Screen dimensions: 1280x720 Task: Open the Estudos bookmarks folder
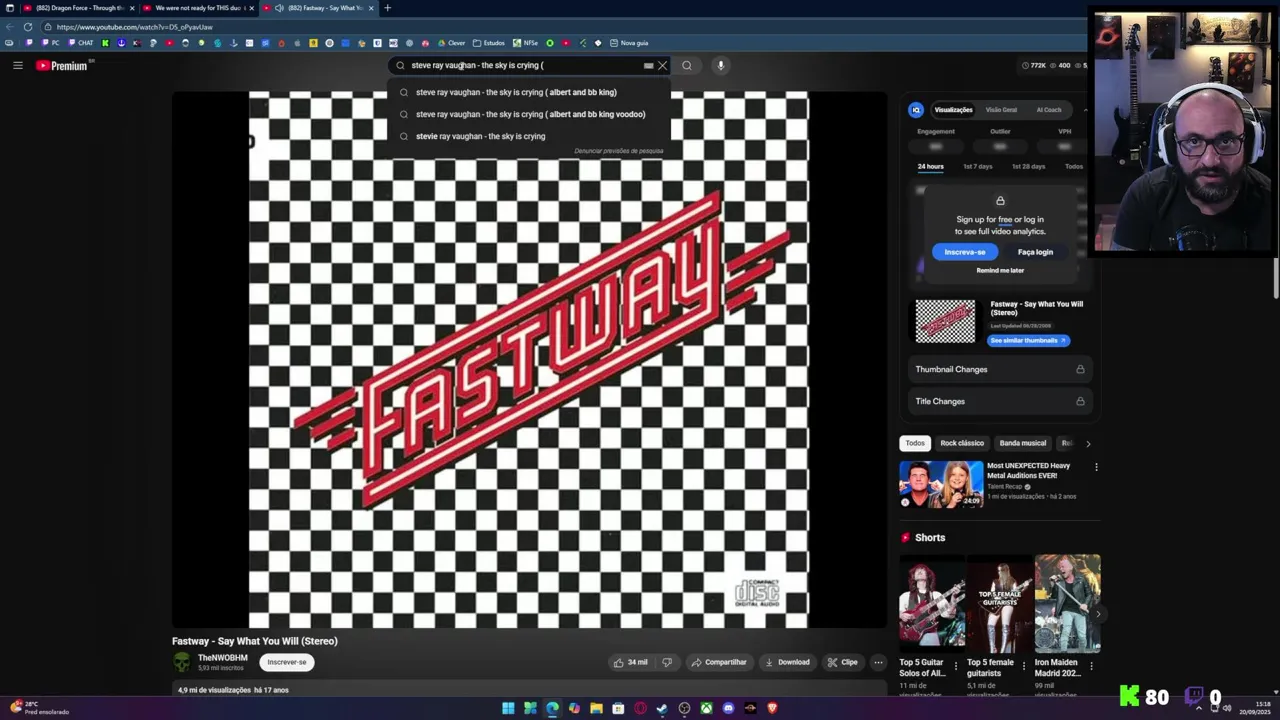[488, 43]
